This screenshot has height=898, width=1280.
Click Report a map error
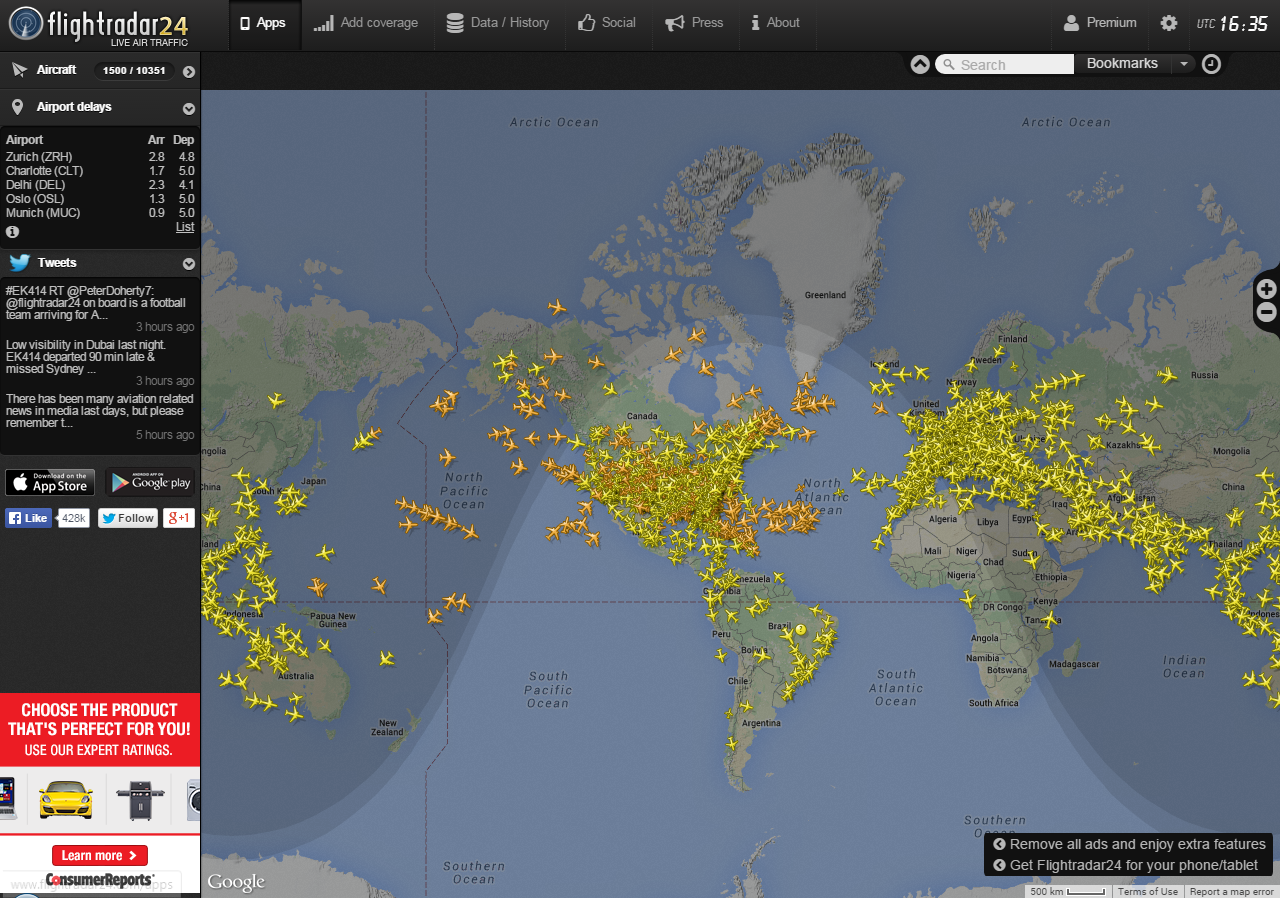point(1232,891)
